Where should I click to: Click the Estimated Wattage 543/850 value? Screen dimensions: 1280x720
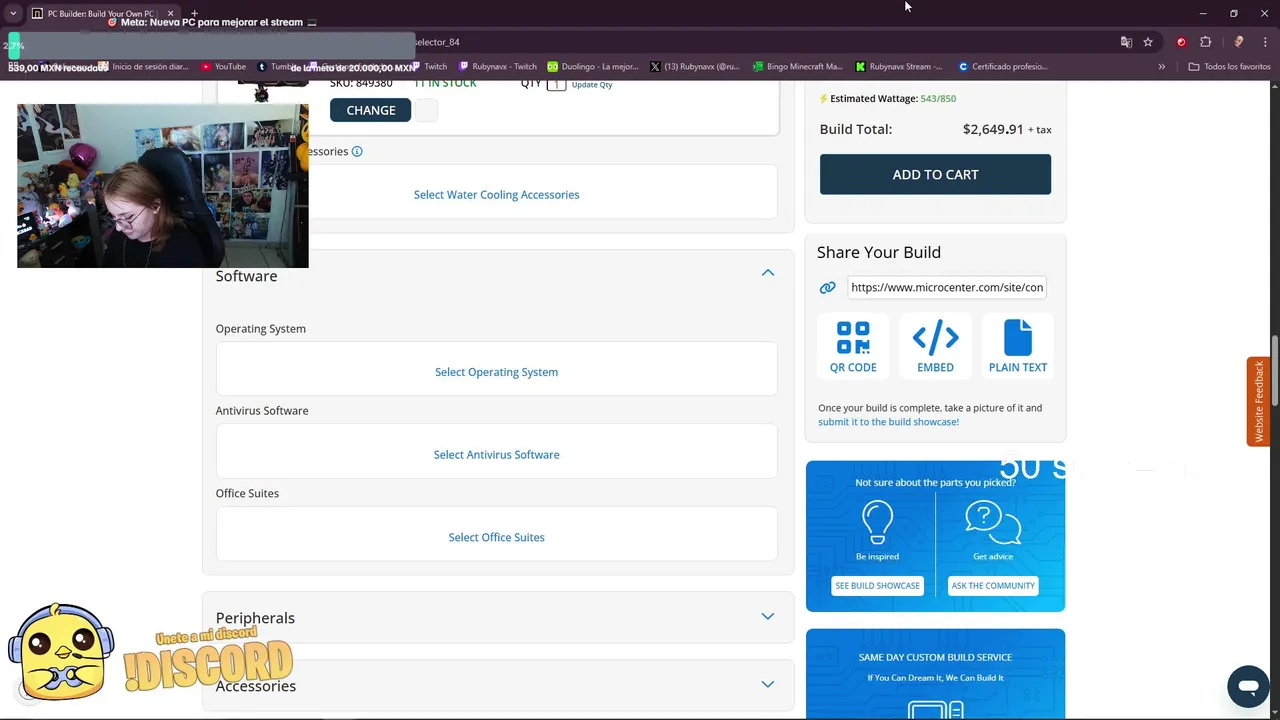(x=938, y=99)
